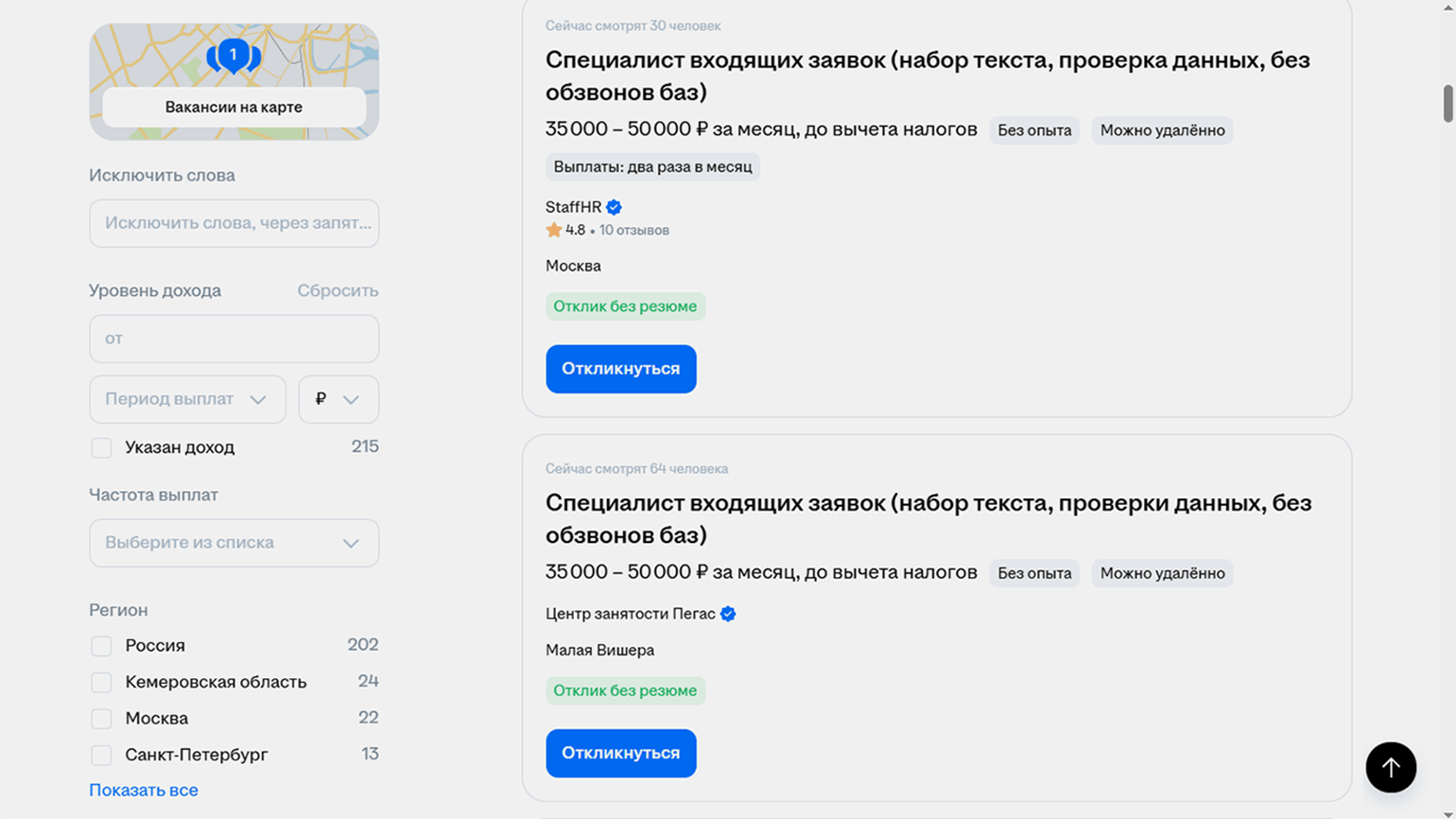Screen dimensions: 1456x819
Task: Toggle the Санкт-Петербург region checkbox
Action: [x=101, y=755]
